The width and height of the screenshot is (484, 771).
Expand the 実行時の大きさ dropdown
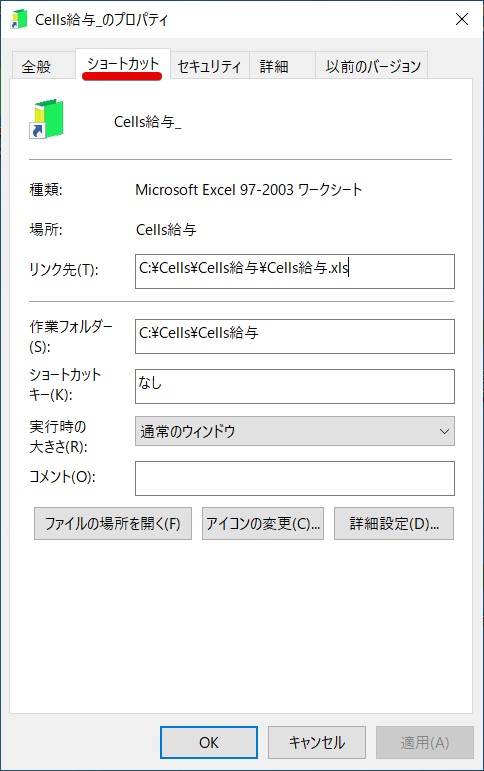point(295,431)
